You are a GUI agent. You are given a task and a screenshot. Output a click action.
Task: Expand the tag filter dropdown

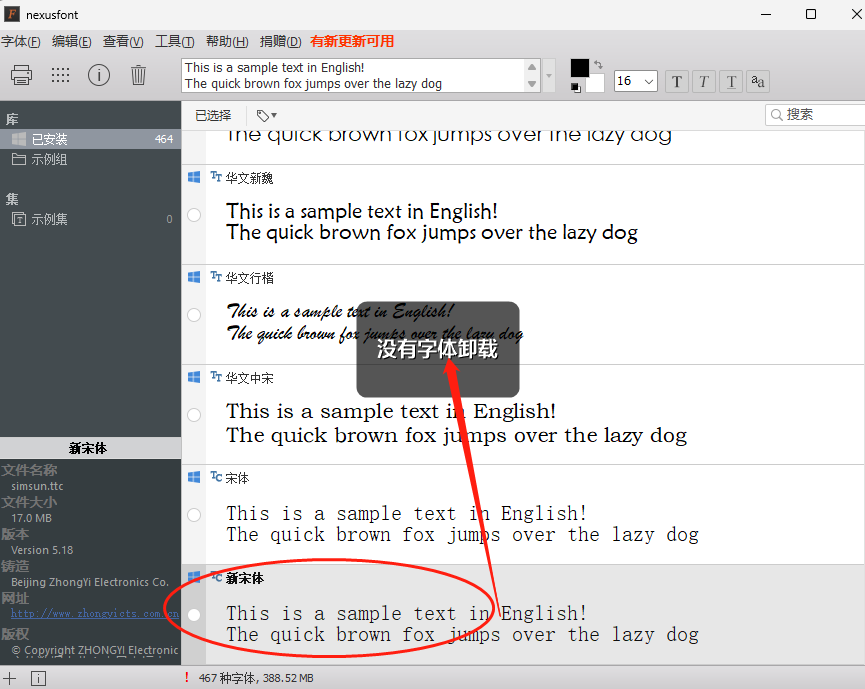tap(267, 115)
